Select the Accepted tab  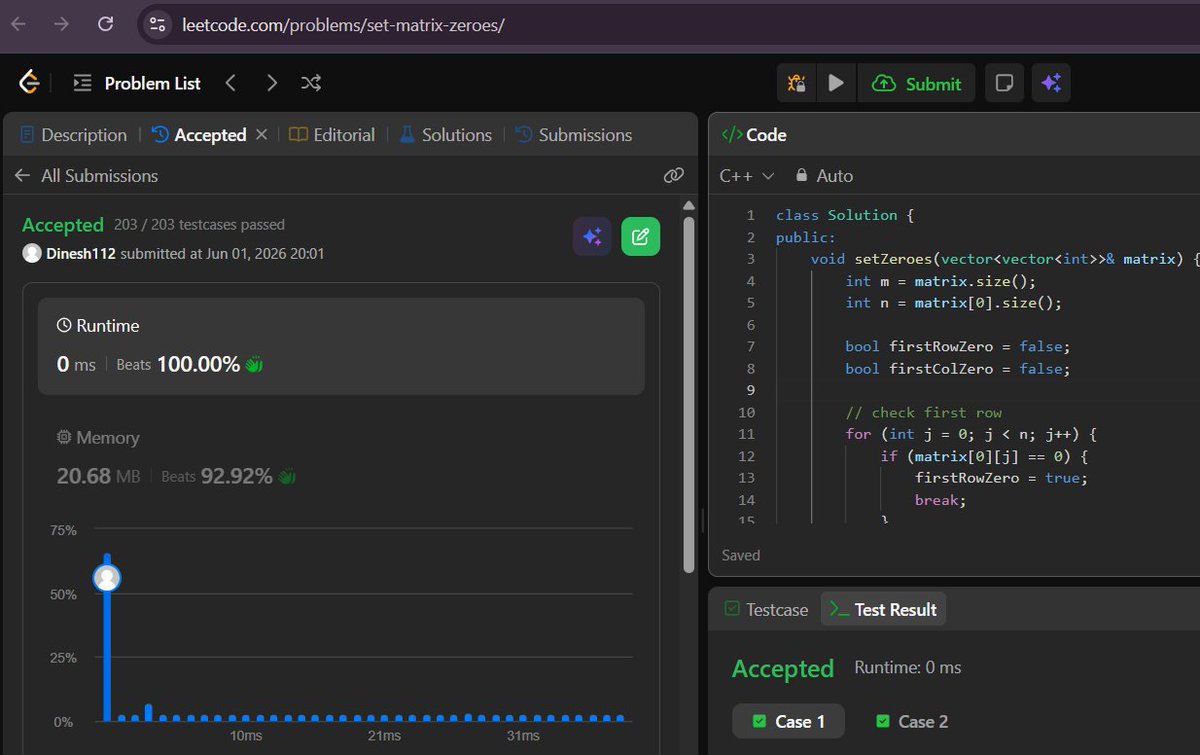click(x=199, y=135)
